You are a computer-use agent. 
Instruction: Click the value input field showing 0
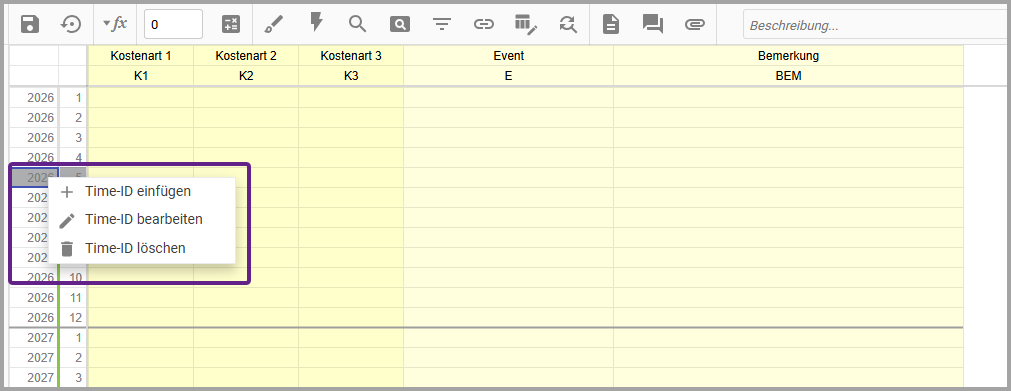173,25
